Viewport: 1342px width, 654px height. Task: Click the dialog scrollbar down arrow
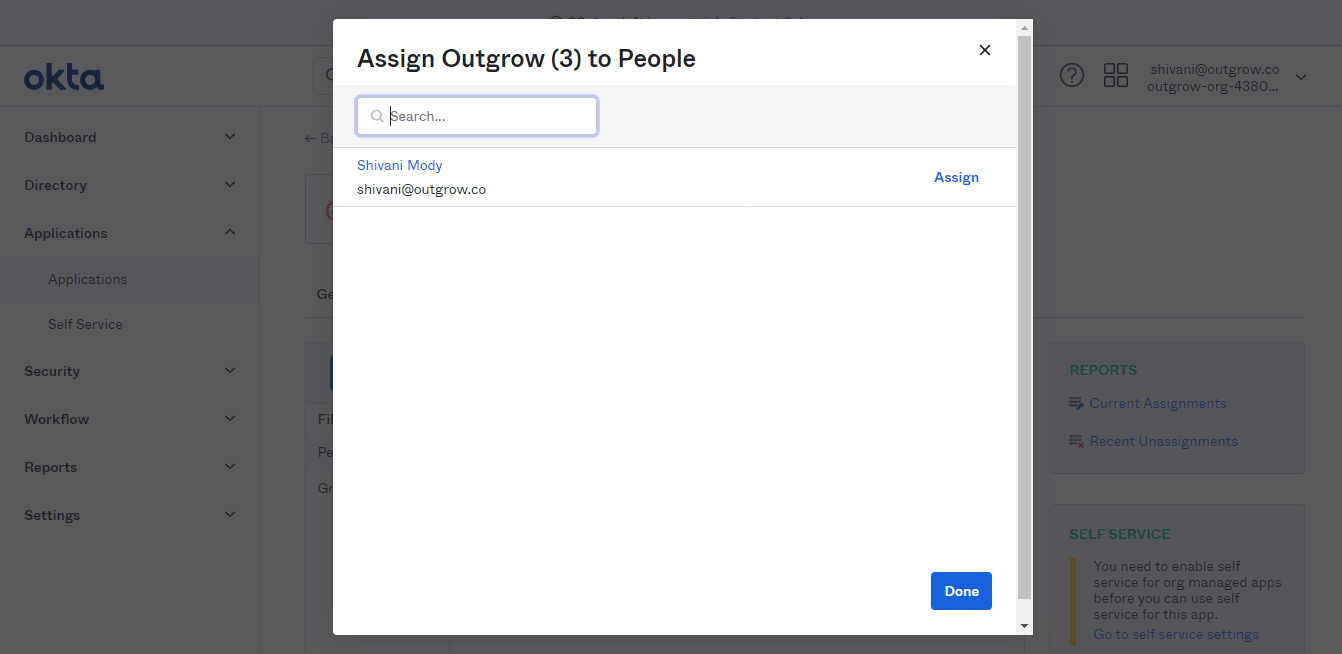(x=1023, y=625)
